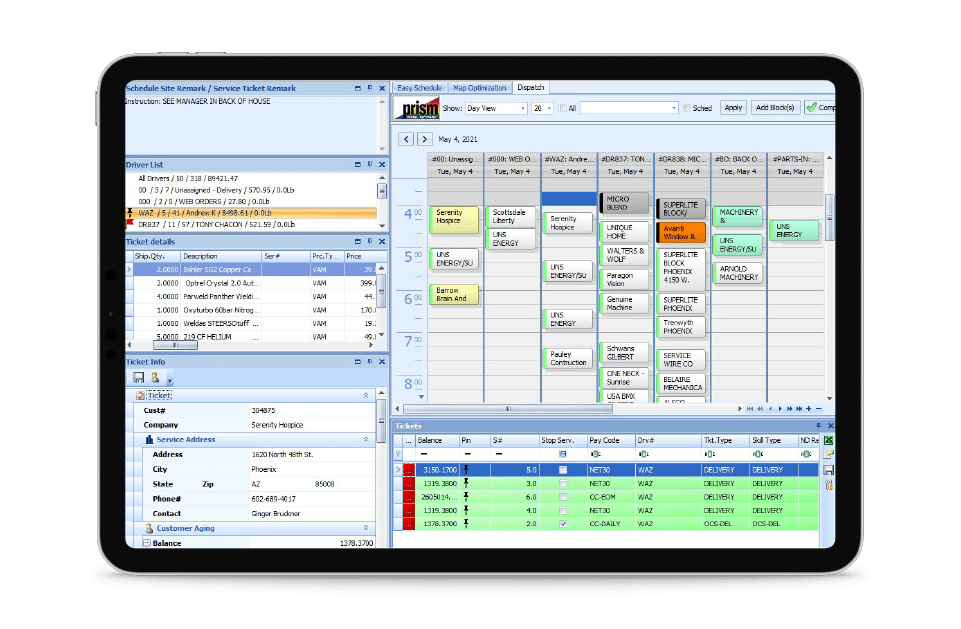Screen dimensions: 961x629
Task: Click the pin icon in the first ticket row
Action: 466,469
